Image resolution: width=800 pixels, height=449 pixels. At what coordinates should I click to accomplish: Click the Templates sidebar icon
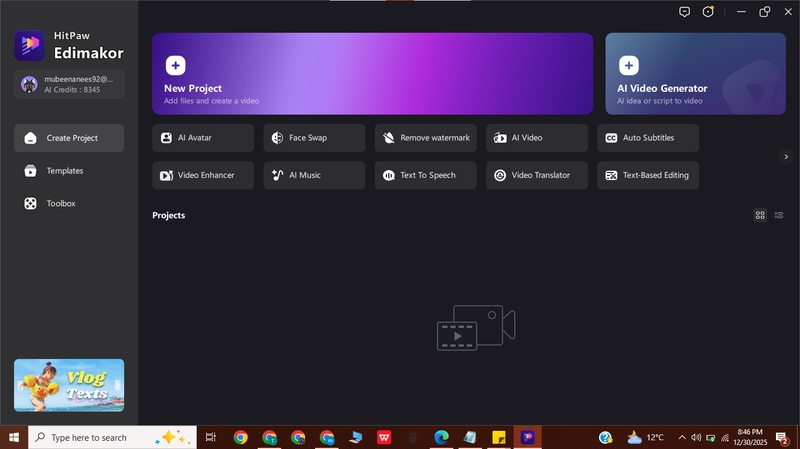point(30,170)
